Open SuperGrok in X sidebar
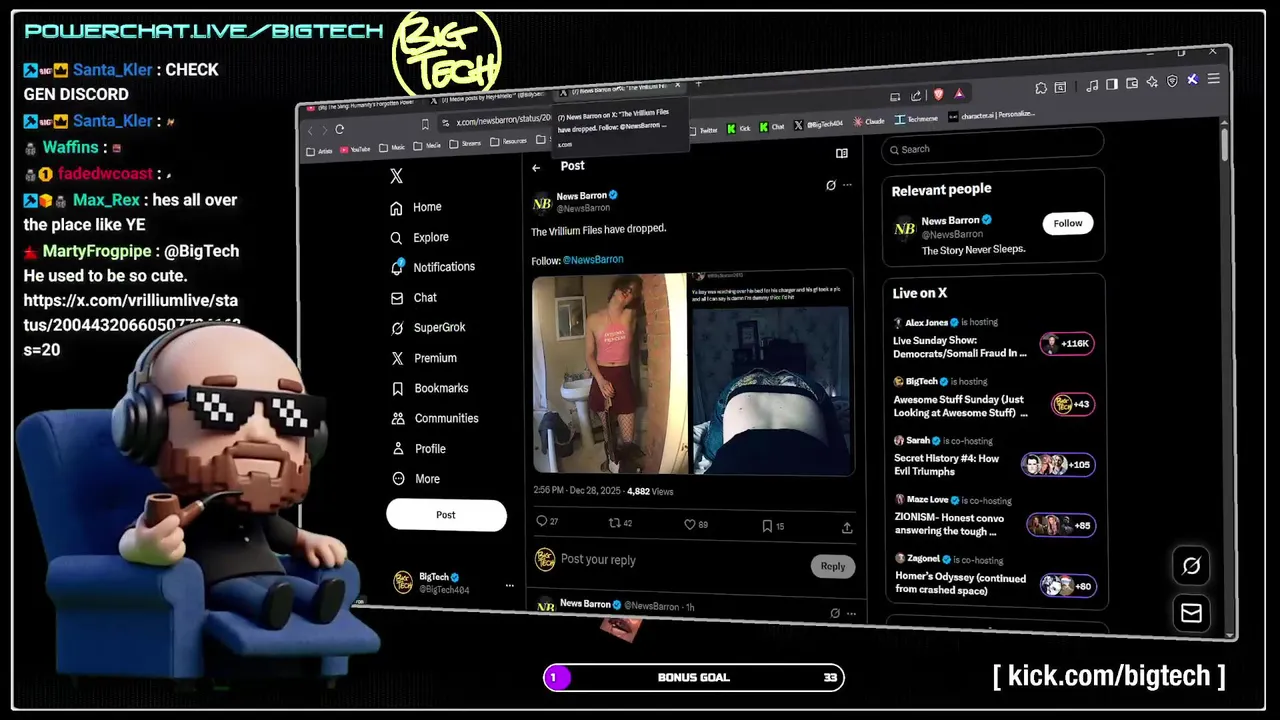 click(x=428, y=328)
